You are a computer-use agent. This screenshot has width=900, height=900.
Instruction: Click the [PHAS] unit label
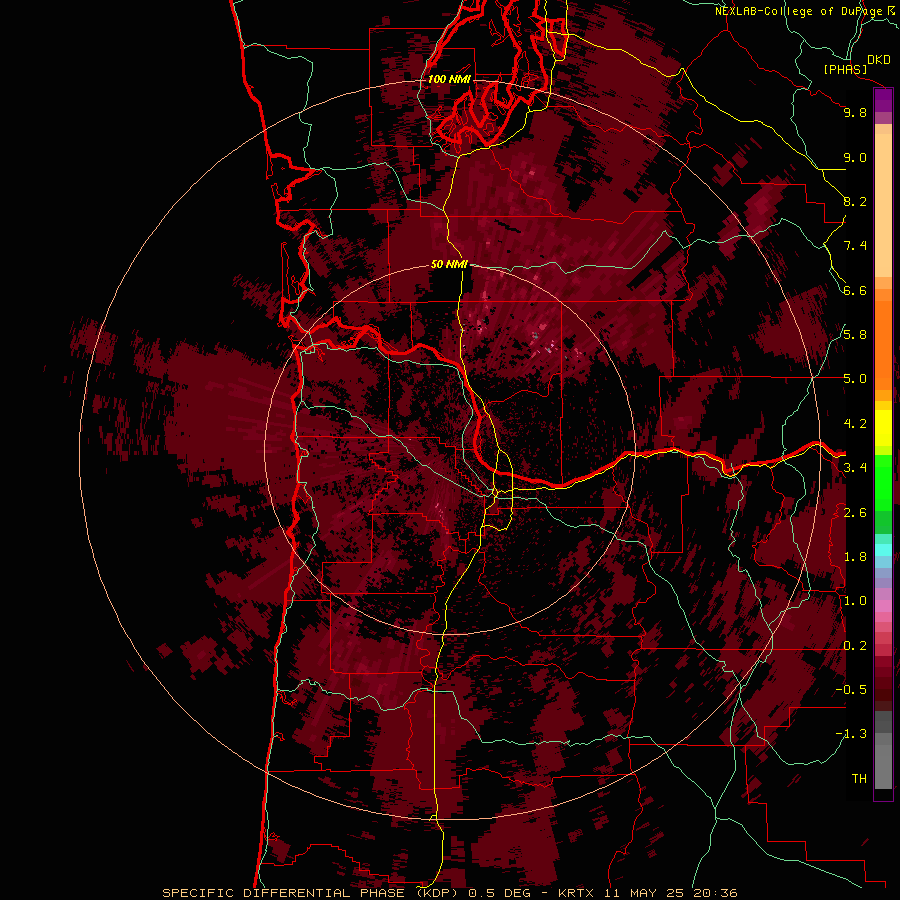coord(845,70)
